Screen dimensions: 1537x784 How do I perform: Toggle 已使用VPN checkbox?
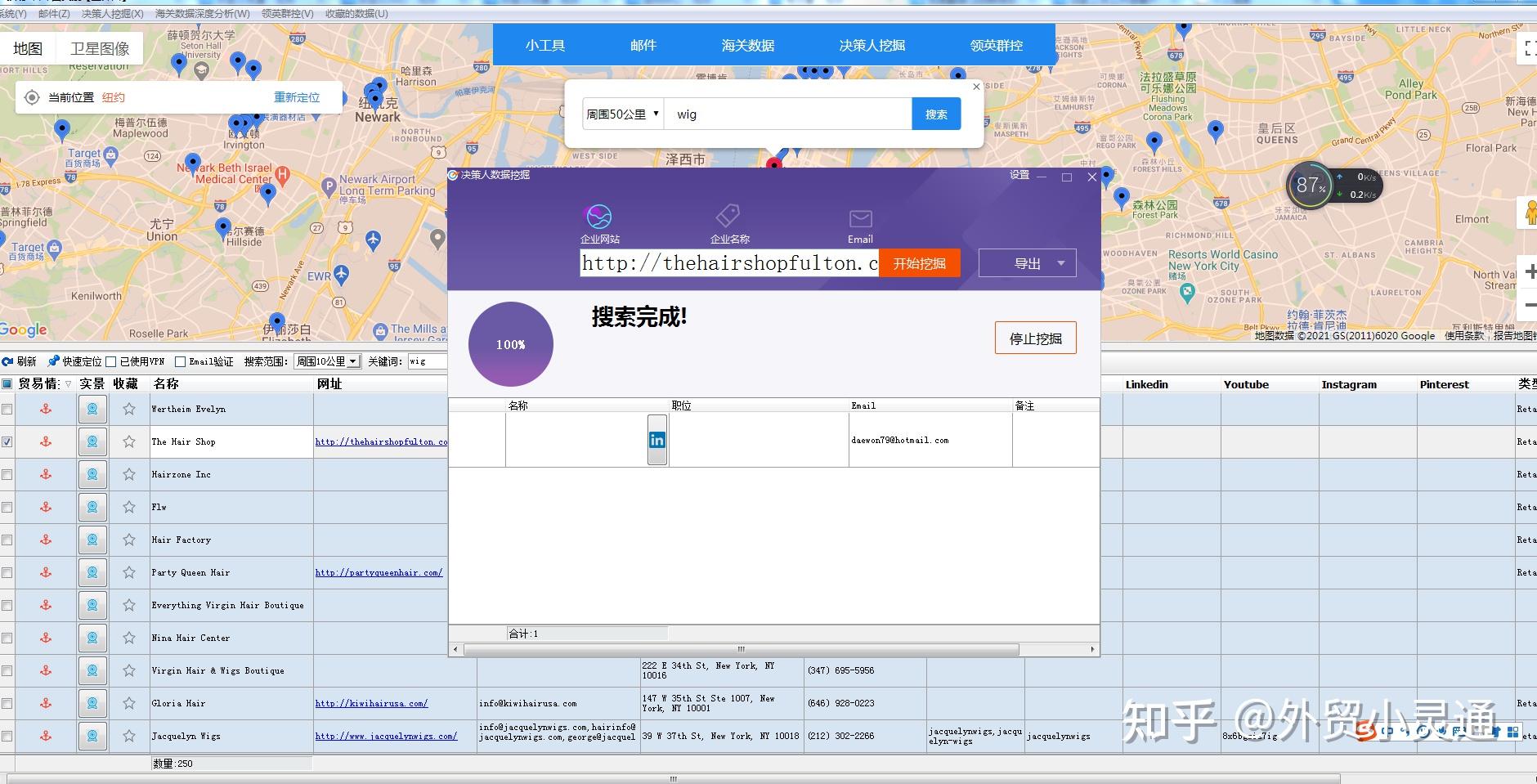point(111,361)
